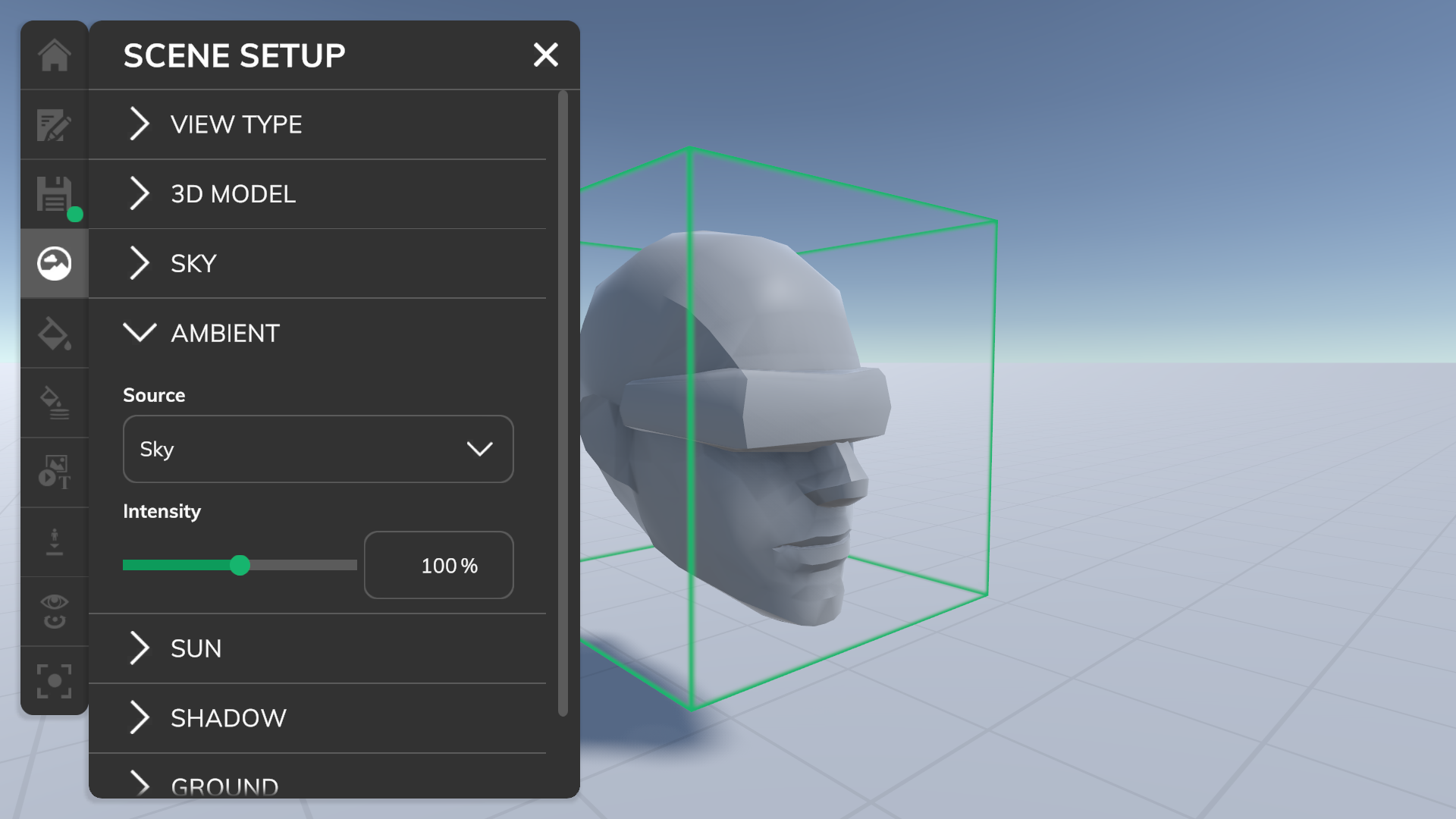The image size is (1456, 819).
Task: Click the Intensity 100% value field
Action: point(439,565)
